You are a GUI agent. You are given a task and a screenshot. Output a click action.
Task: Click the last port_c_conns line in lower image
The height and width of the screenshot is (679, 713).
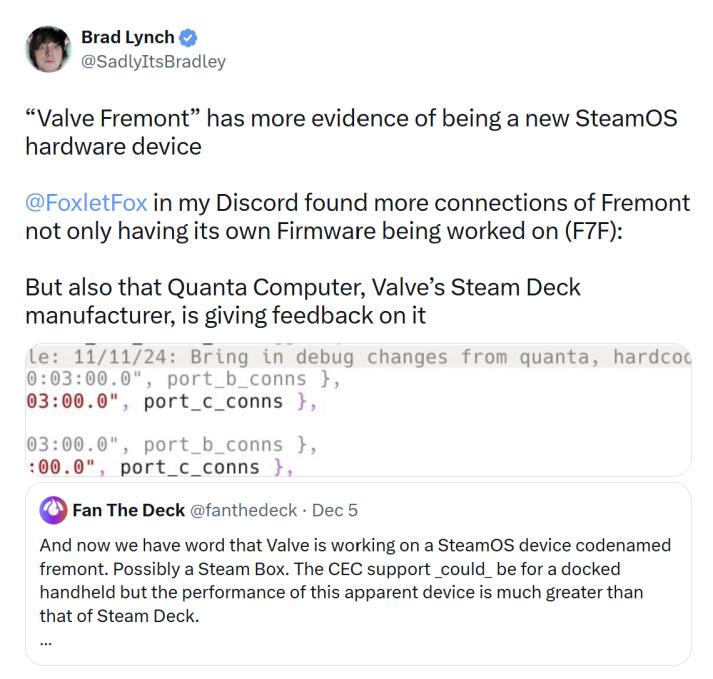(160, 467)
